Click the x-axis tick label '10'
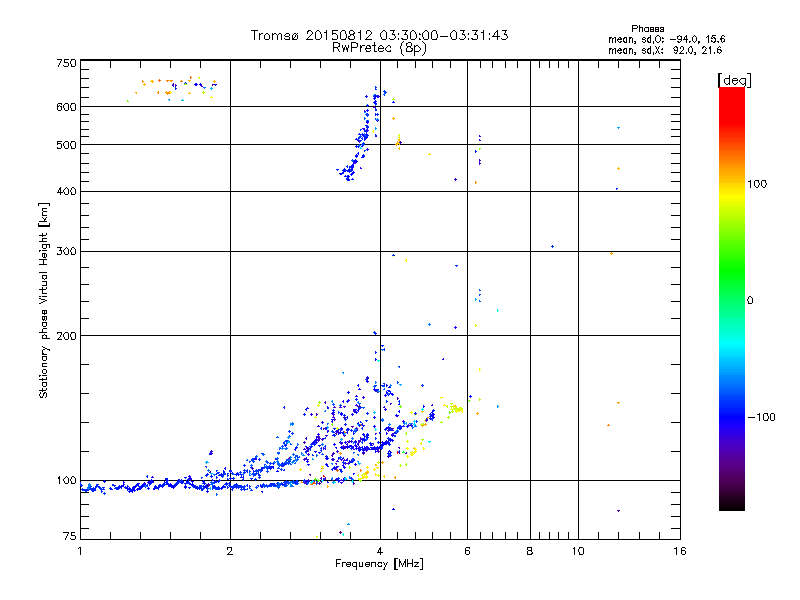 pyautogui.click(x=578, y=551)
